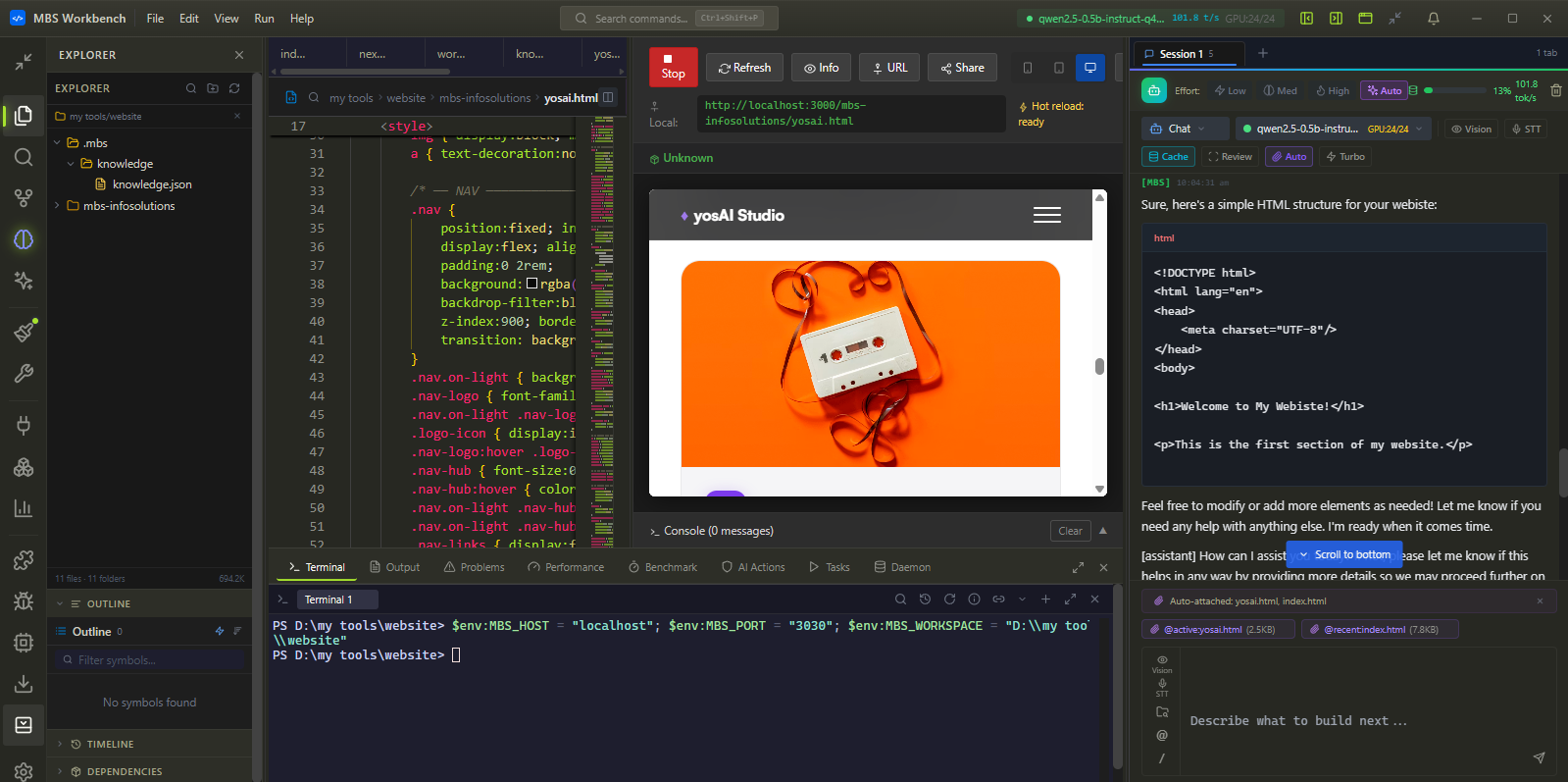Click the Stop button
Viewport: 1568px width, 782px height.
(x=674, y=68)
